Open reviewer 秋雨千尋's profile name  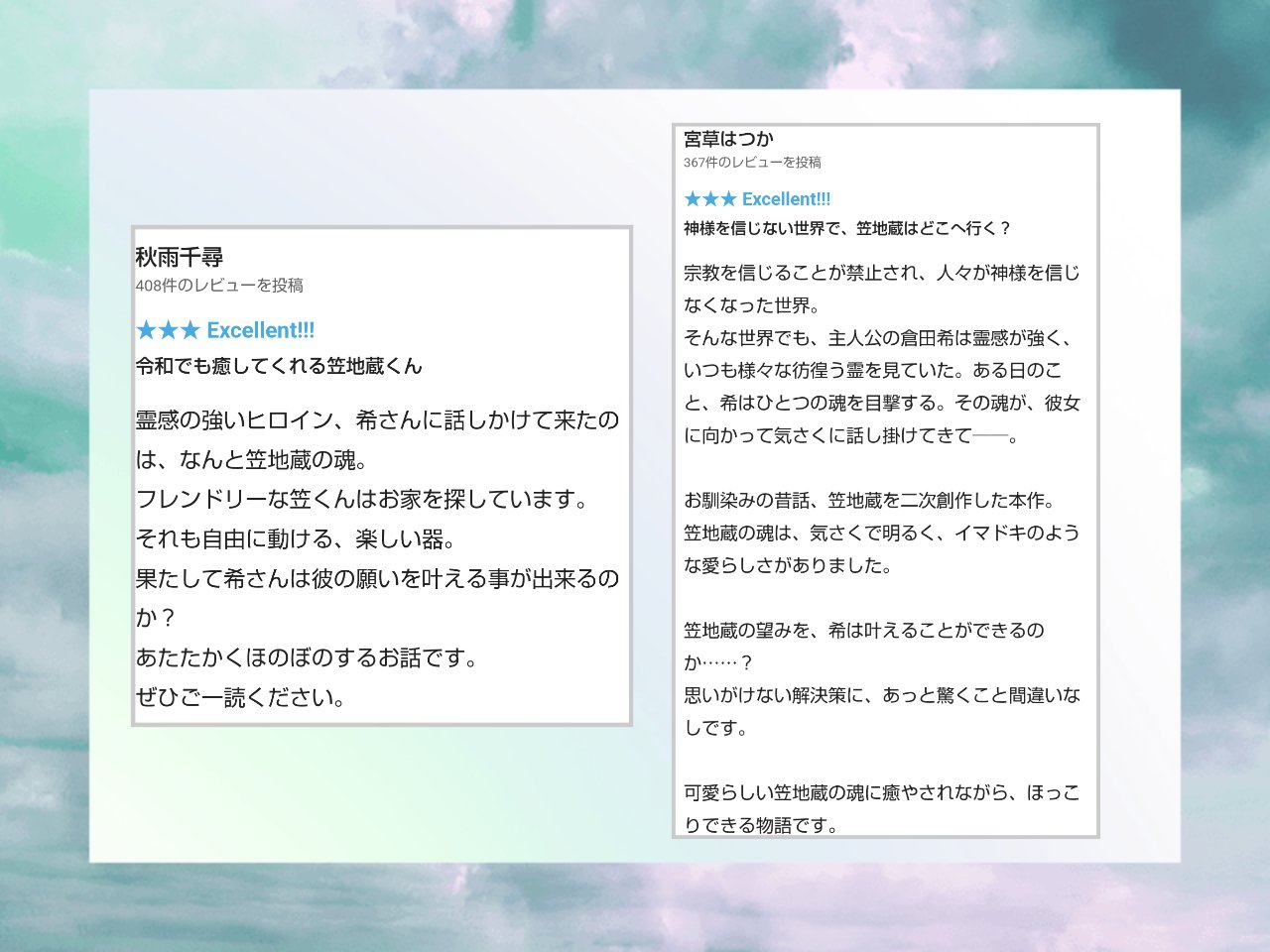coord(180,258)
